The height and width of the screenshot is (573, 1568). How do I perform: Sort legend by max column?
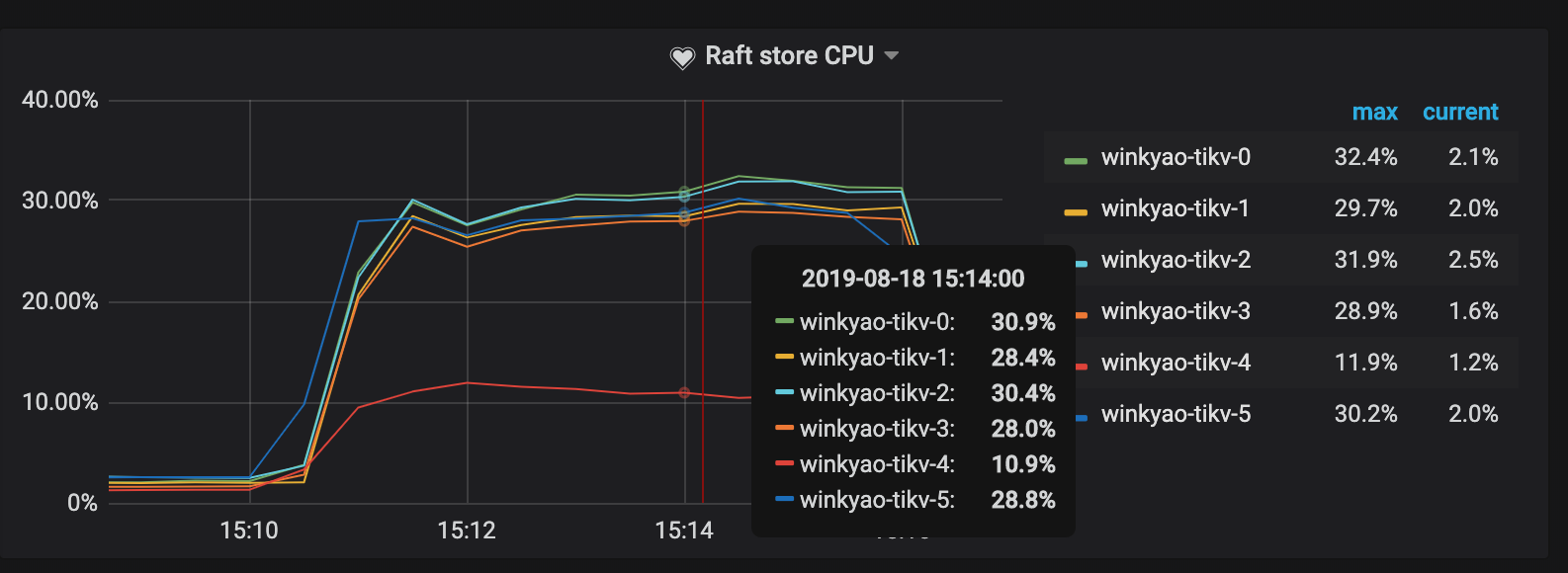click(x=1374, y=113)
